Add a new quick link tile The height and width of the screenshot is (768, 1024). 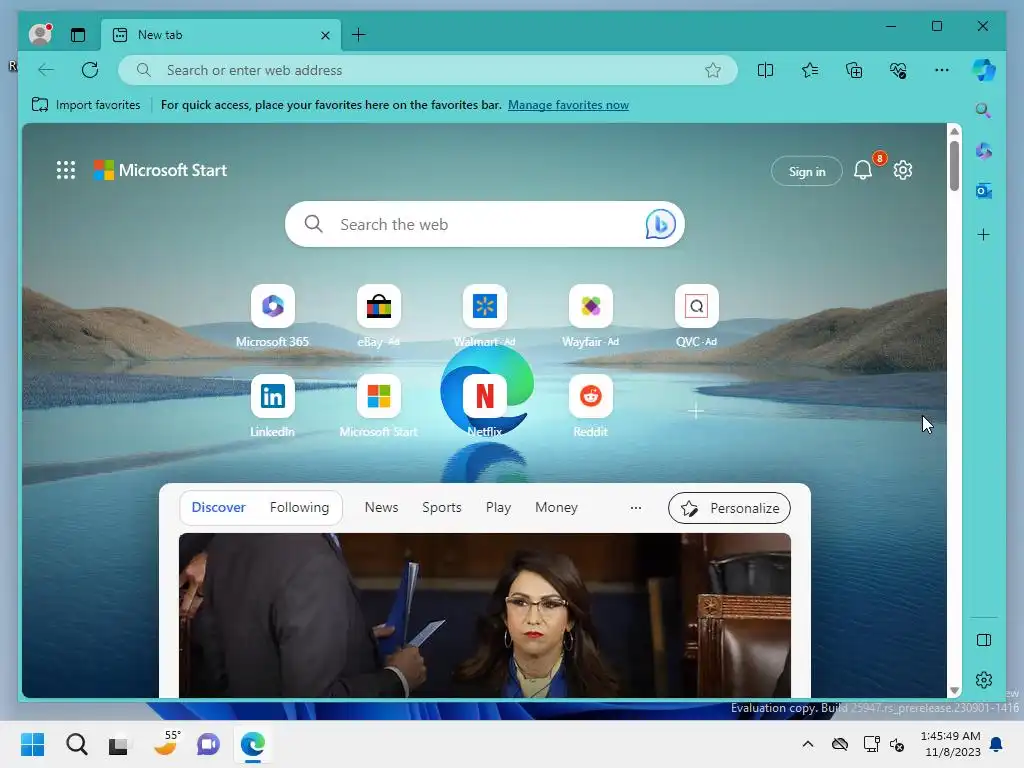point(696,411)
